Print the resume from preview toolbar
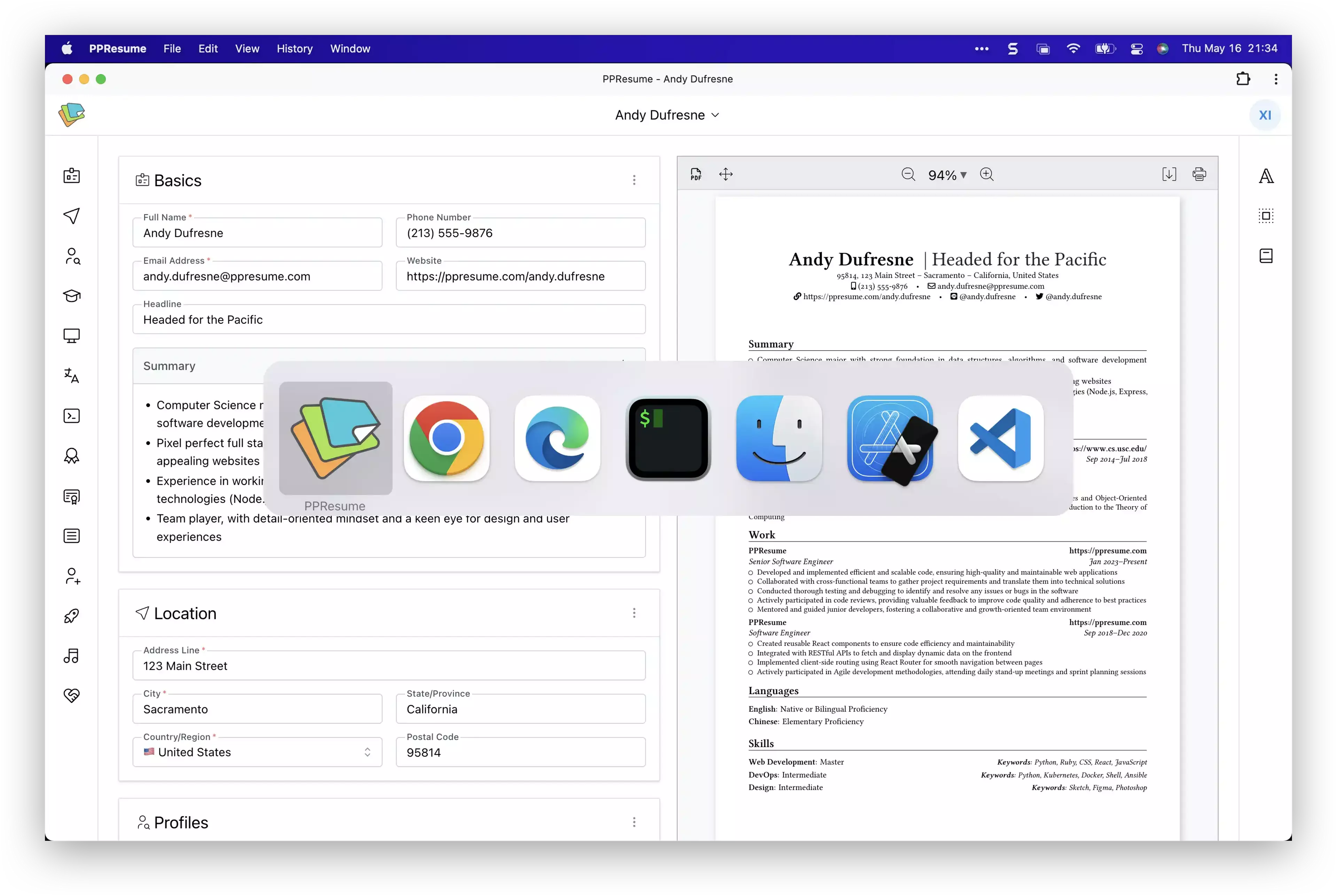This screenshot has width=1337, height=896. tap(1199, 174)
